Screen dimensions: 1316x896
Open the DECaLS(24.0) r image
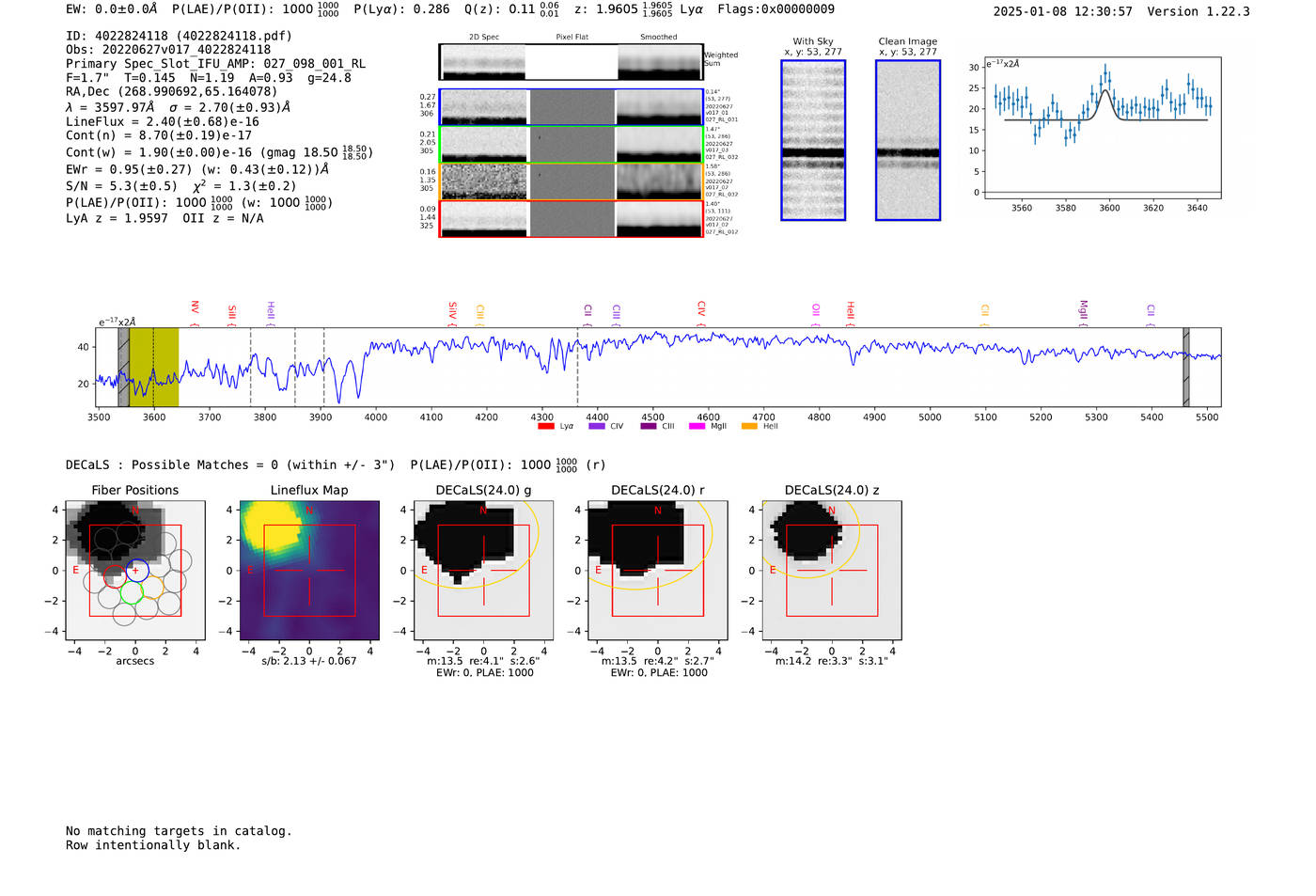click(658, 571)
